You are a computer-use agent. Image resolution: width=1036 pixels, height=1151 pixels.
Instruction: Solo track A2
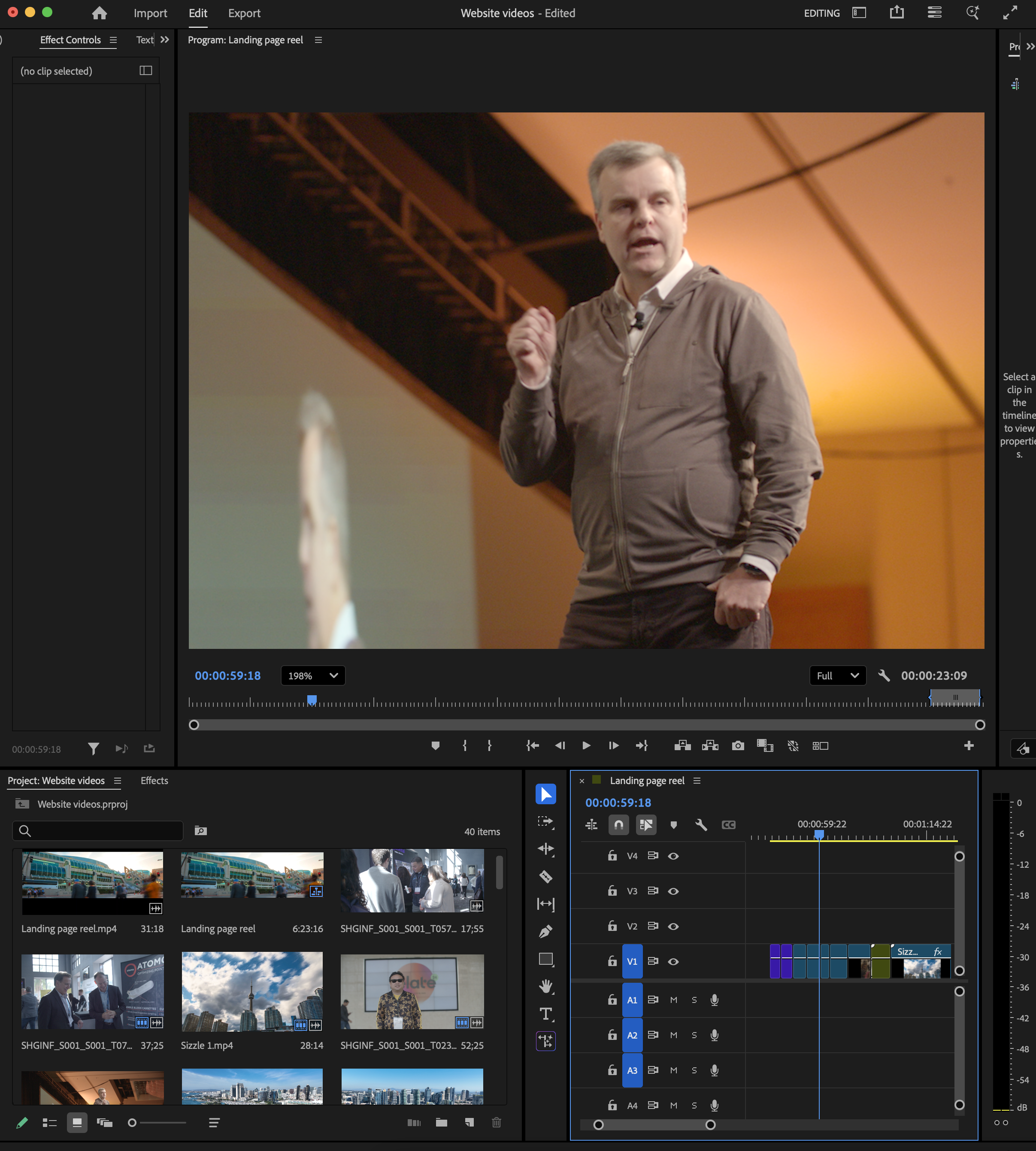pos(694,1036)
